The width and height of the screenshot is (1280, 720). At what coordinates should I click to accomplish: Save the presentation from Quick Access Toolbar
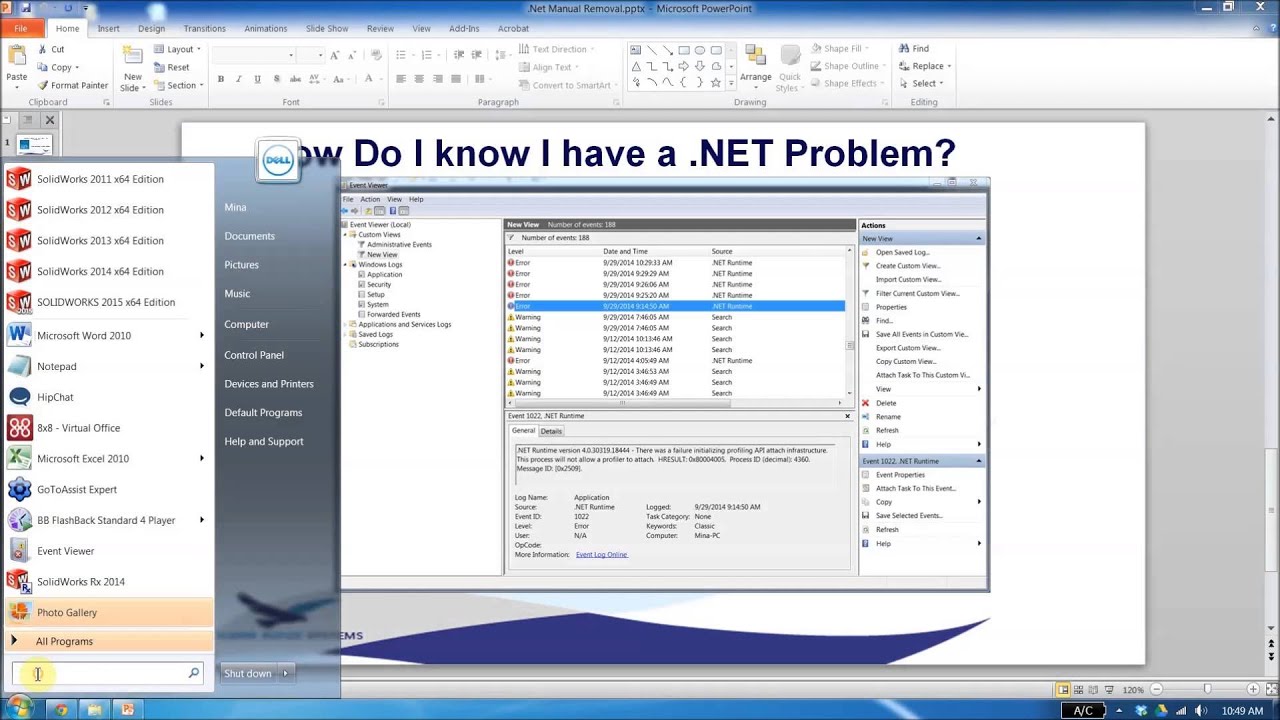(x=25, y=8)
